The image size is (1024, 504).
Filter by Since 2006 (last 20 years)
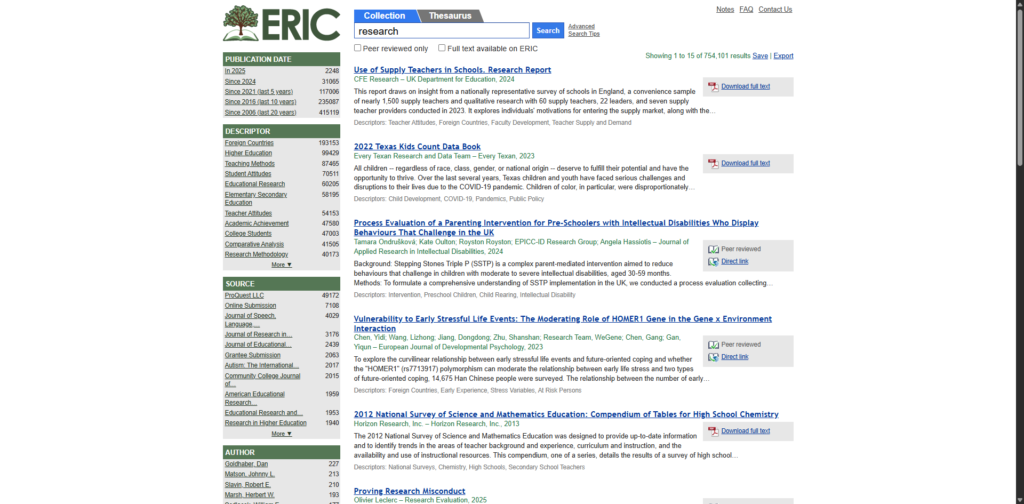click(261, 112)
